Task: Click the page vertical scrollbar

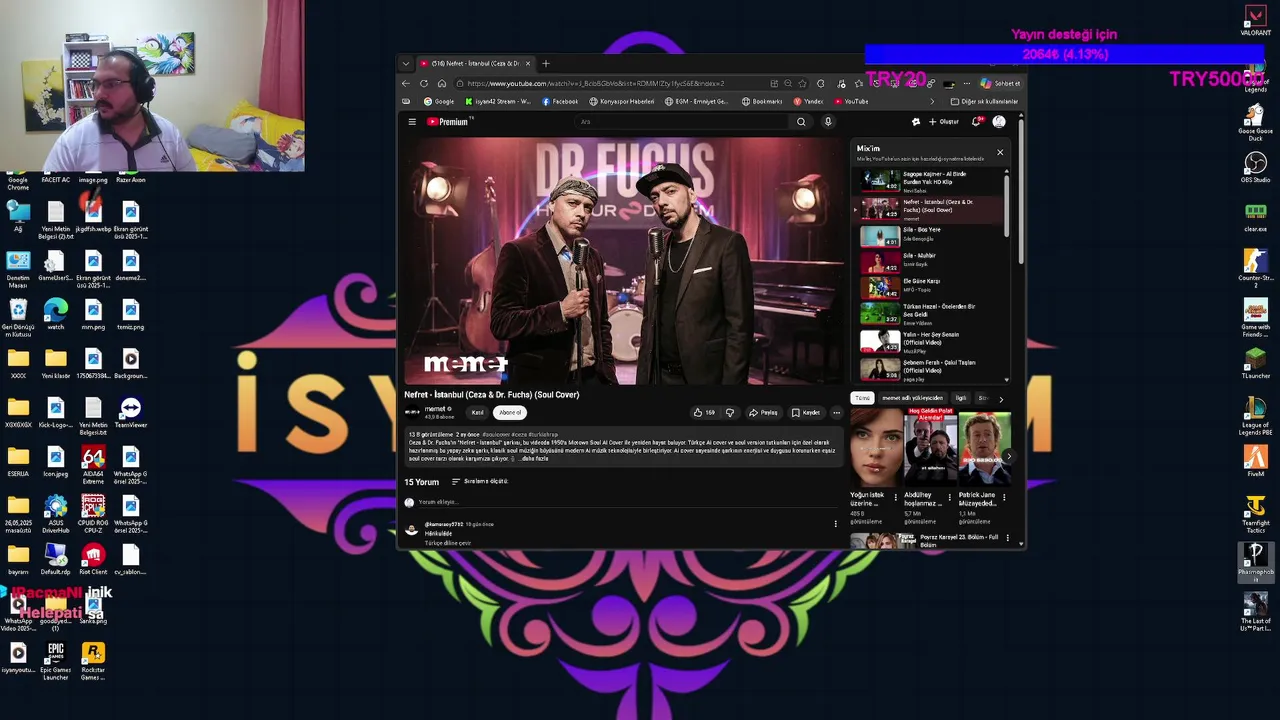Action: pos(1021,190)
